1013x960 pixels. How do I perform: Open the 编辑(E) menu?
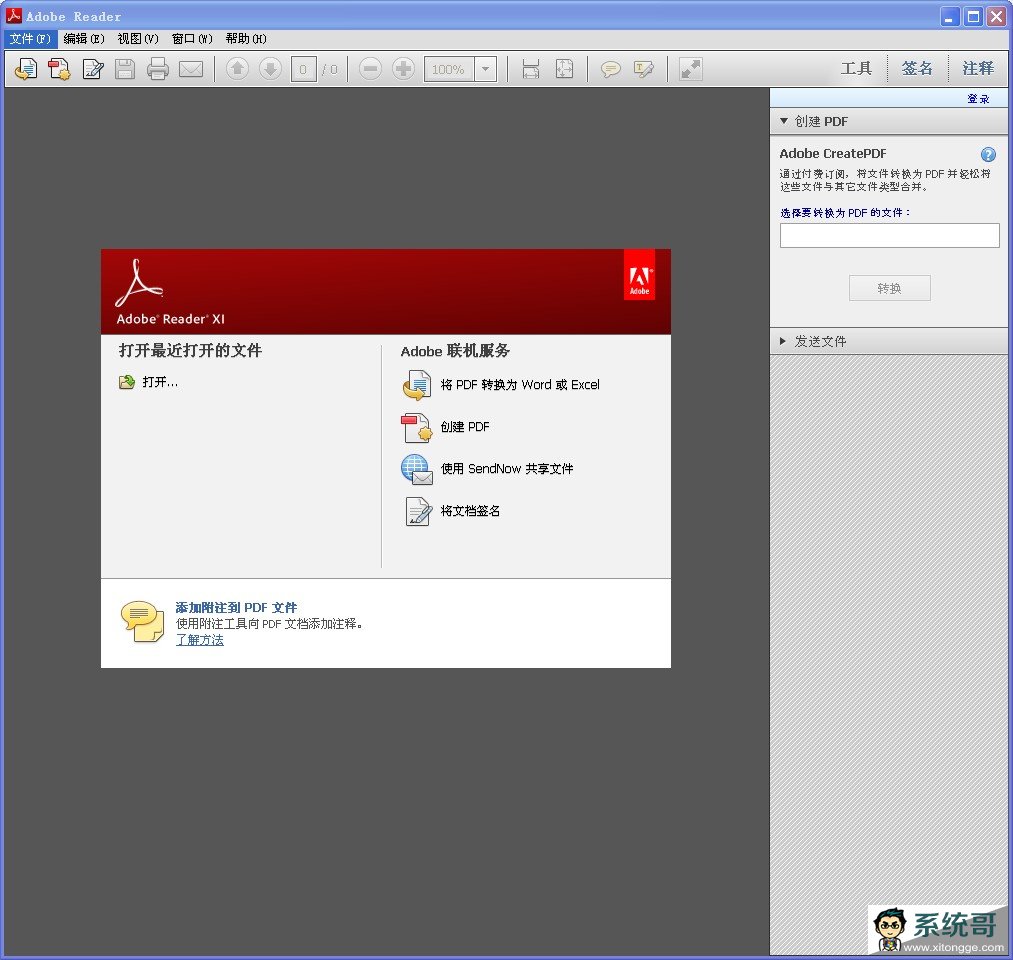point(84,39)
